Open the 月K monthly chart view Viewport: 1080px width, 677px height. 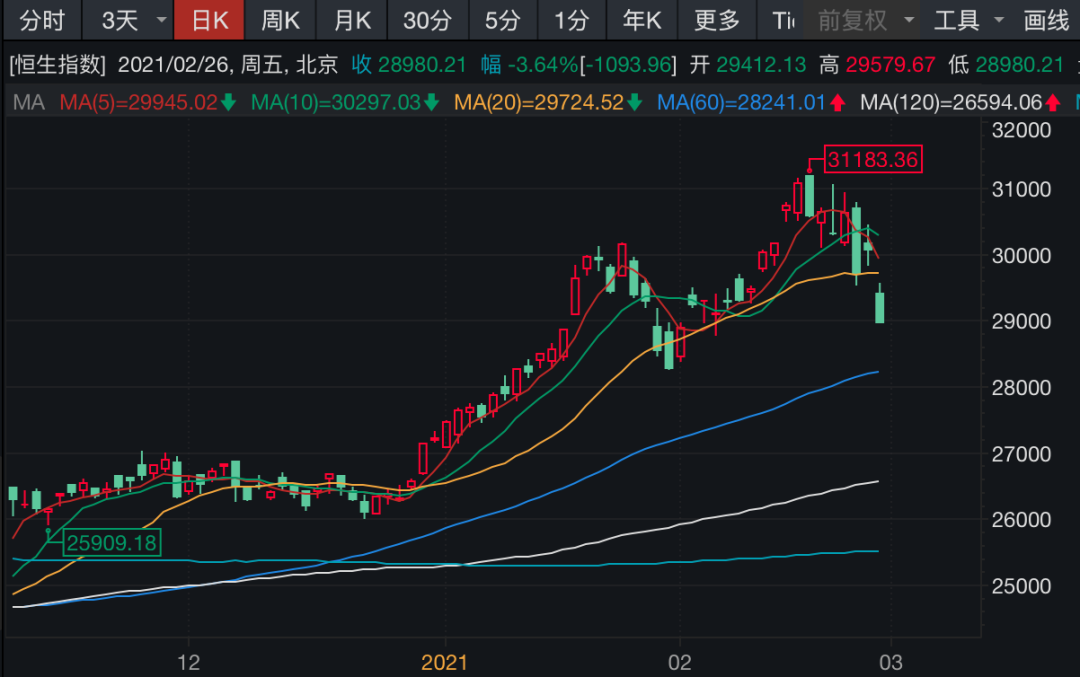351,19
